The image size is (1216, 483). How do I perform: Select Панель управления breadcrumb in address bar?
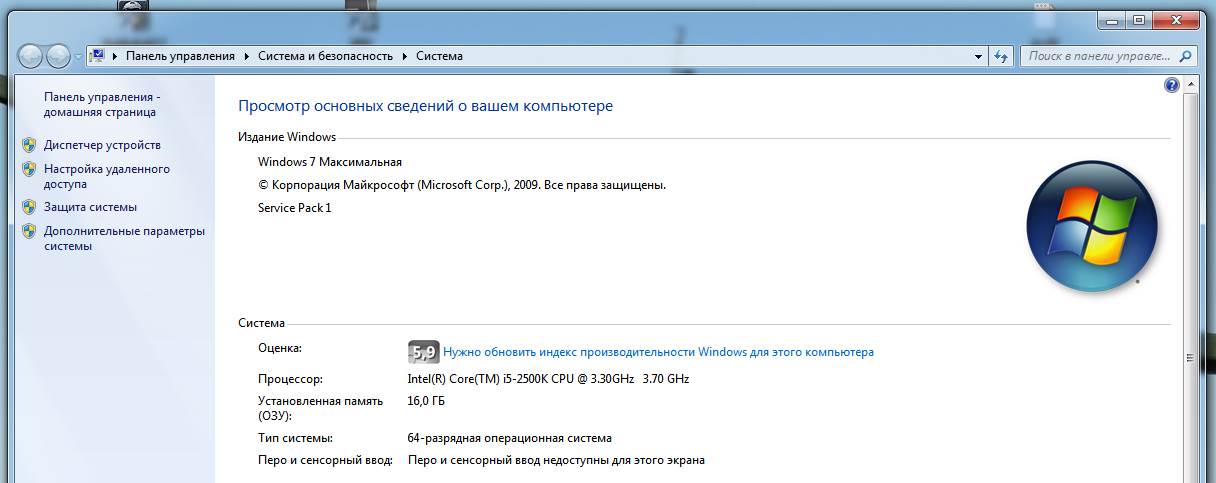tap(180, 56)
